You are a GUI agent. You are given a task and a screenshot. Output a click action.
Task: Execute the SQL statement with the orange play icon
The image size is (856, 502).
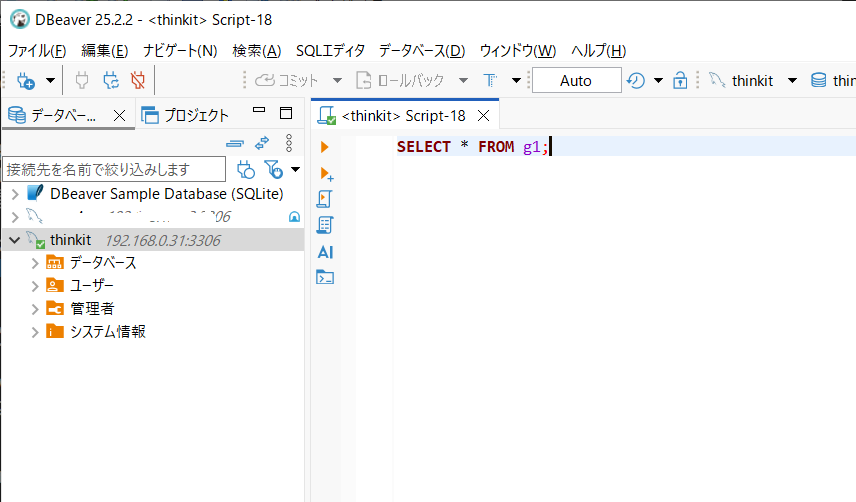click(325, 147)
